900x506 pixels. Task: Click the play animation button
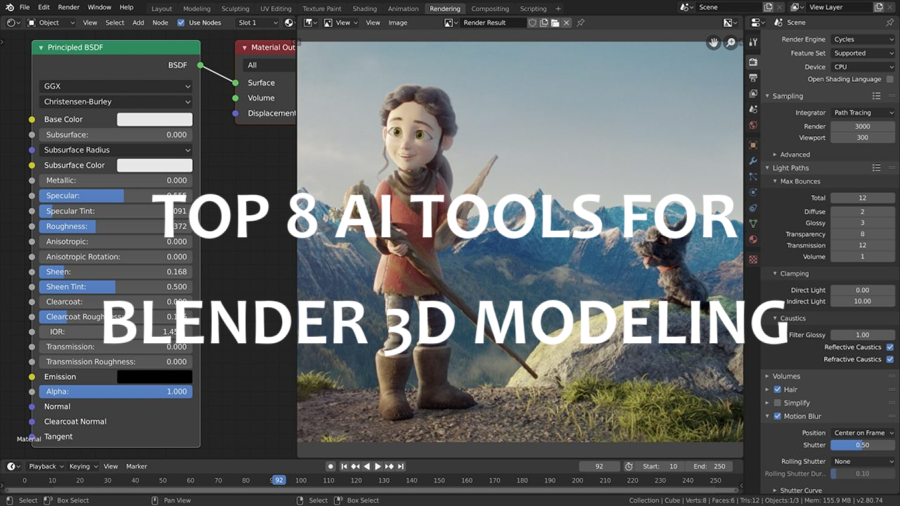(x=378, y=466)
